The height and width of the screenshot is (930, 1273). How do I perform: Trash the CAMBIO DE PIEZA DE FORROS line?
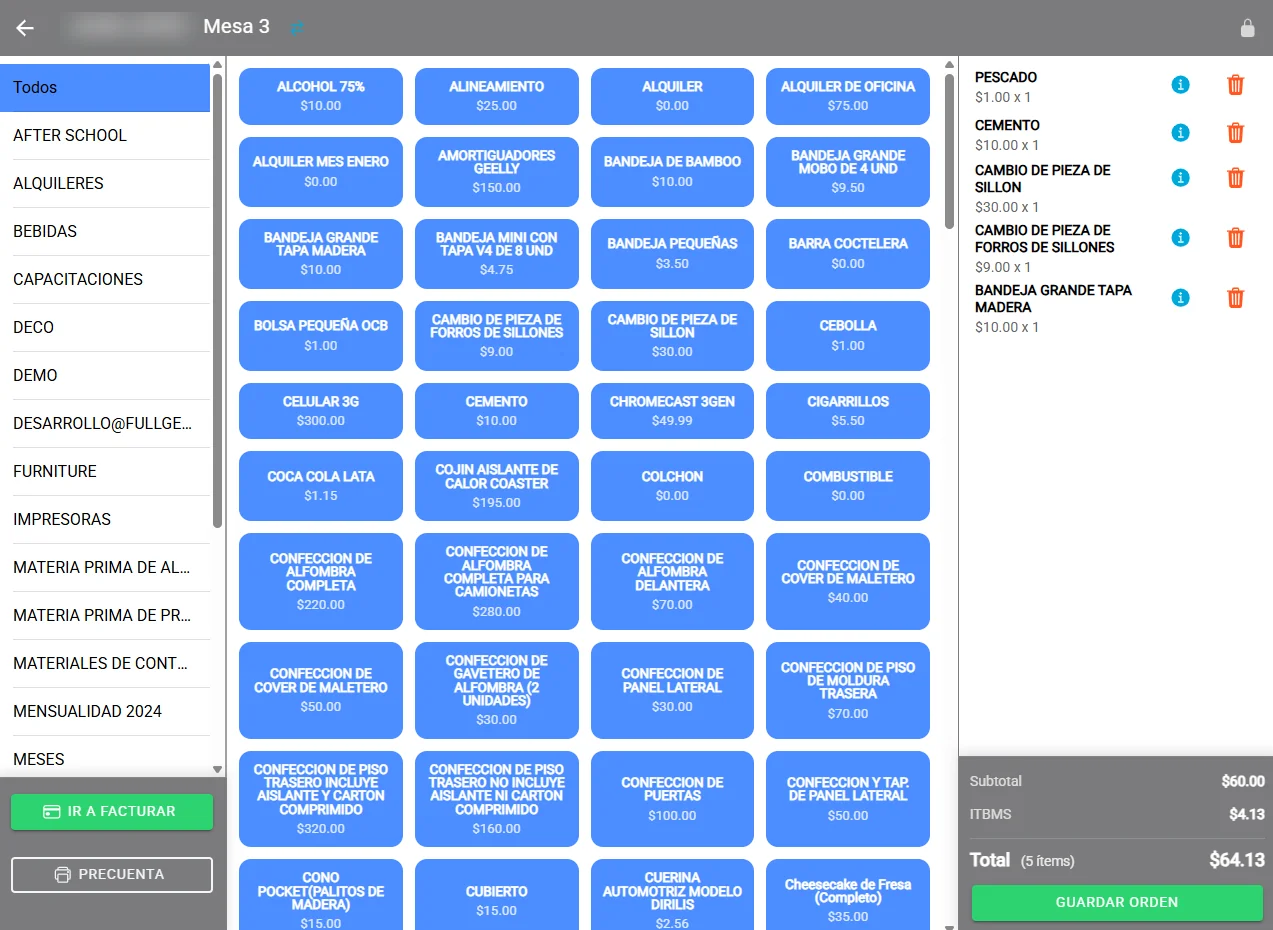1235,238
